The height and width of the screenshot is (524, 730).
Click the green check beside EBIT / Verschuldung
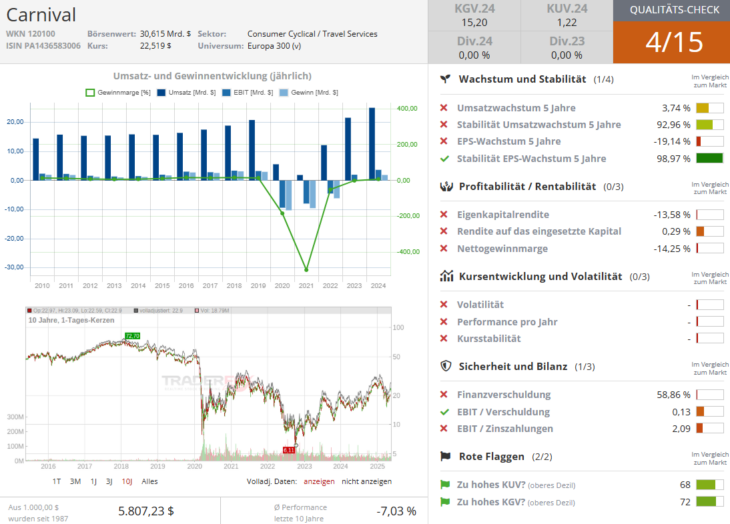[x=444, y=412]
